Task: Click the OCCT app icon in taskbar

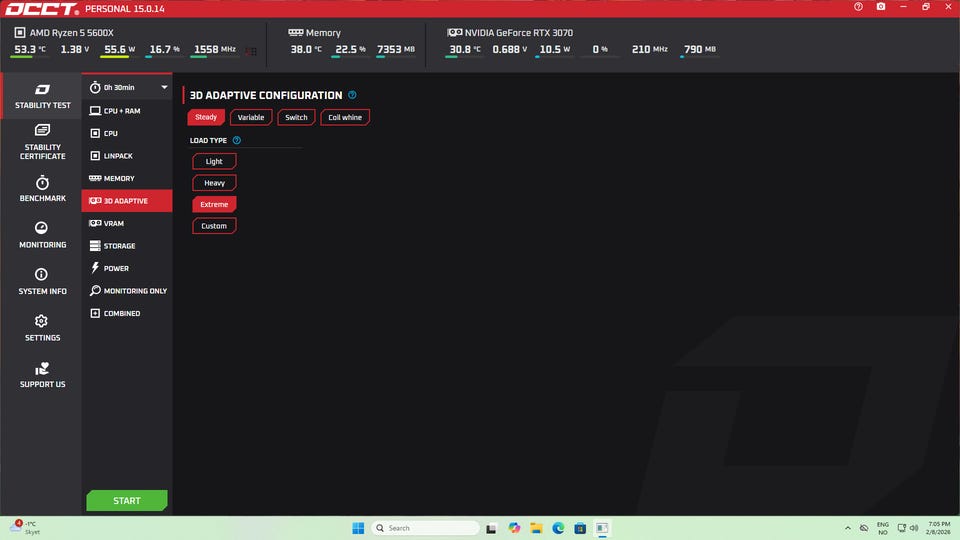Action: pyautogui.click(x=602, y=528)
